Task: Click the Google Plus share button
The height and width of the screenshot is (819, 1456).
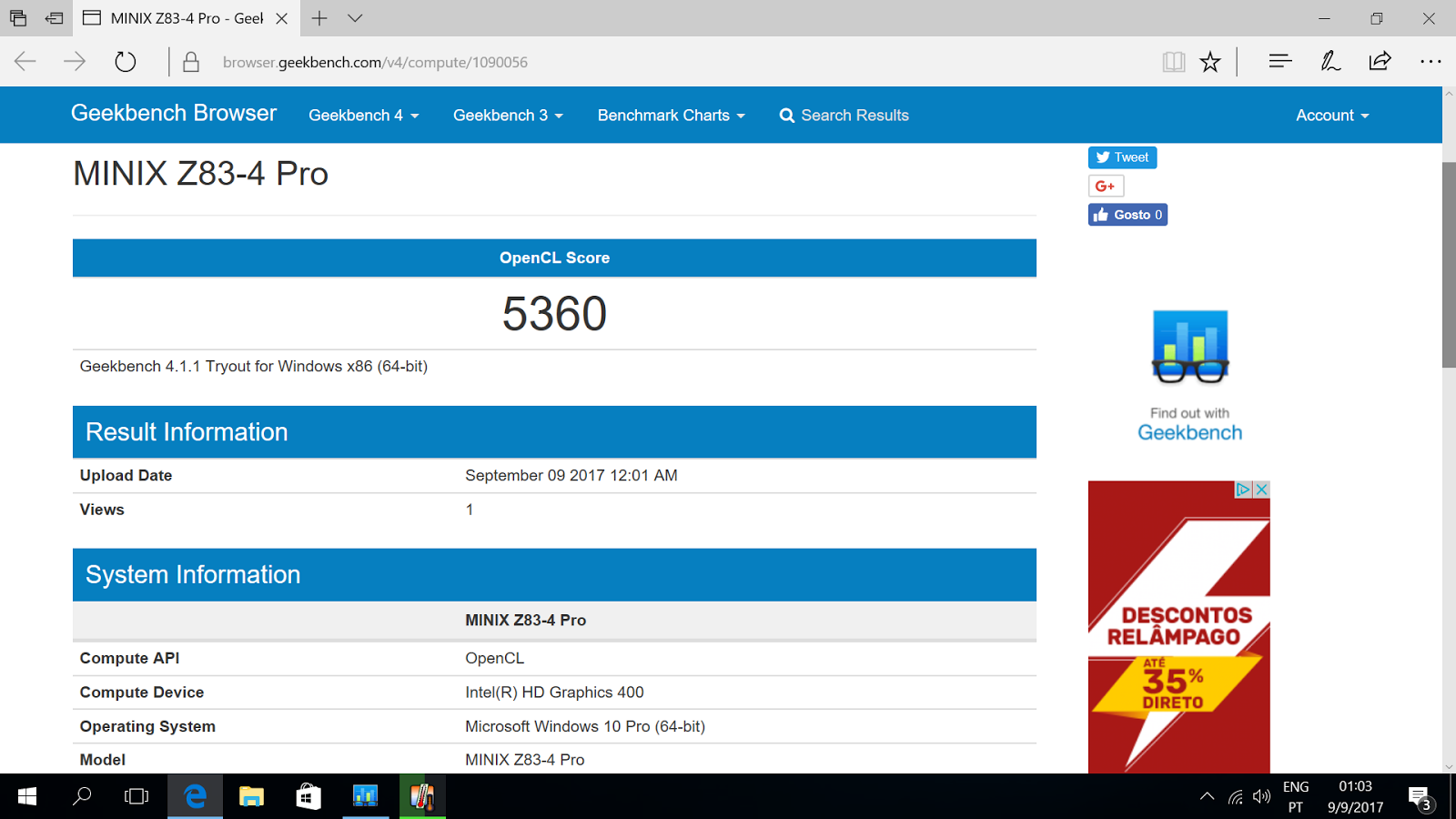Action: click(x=1106, y=186)
